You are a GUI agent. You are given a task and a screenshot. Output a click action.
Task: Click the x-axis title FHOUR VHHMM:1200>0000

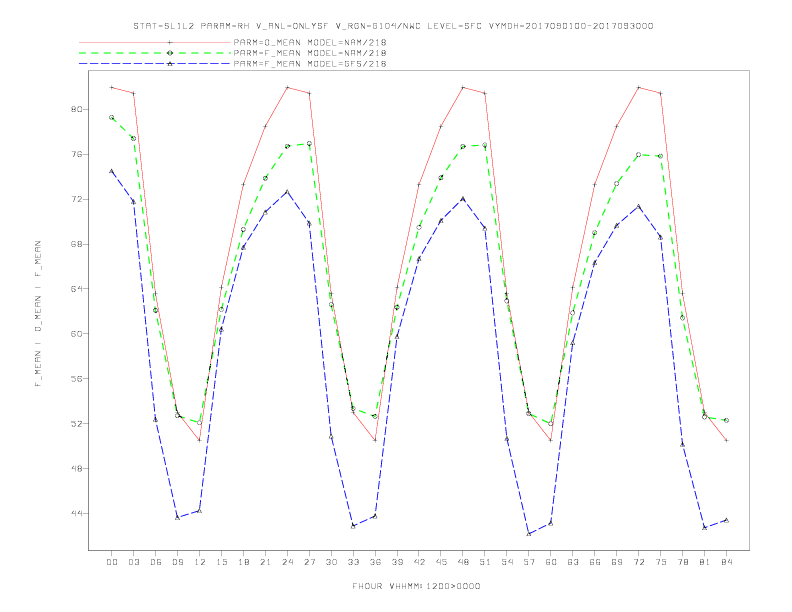click(x=416, y=586)
